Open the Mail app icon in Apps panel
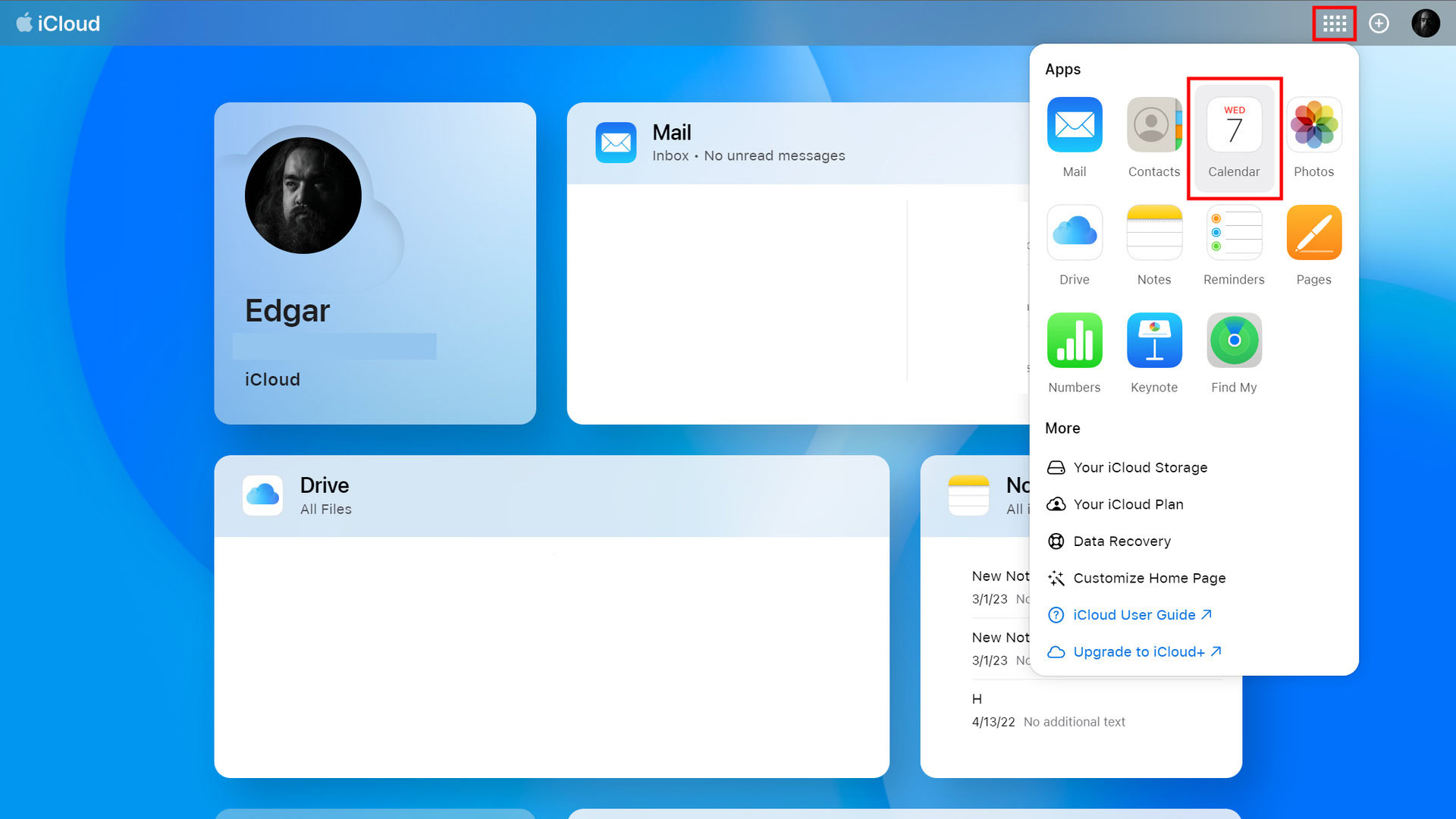The height and width of the screenshot is (819, 1456). coord(1074,125)
